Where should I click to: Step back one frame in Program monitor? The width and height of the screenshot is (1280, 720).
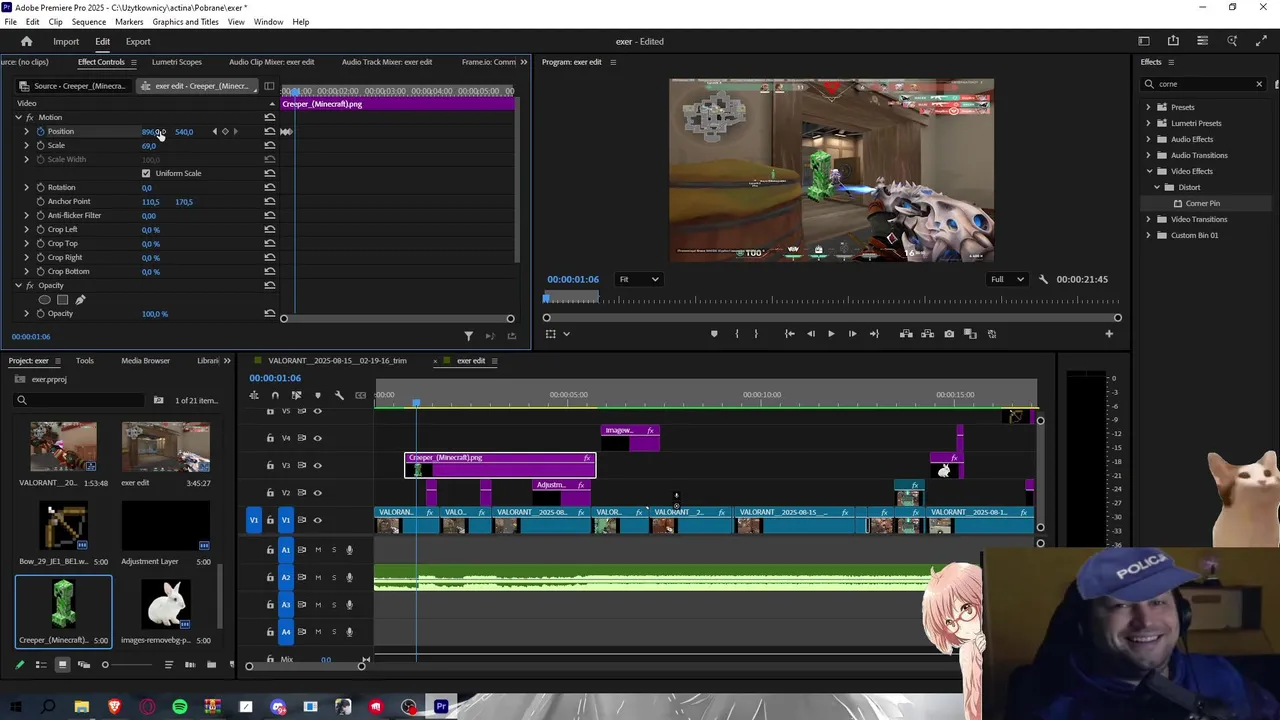(810, 334)
